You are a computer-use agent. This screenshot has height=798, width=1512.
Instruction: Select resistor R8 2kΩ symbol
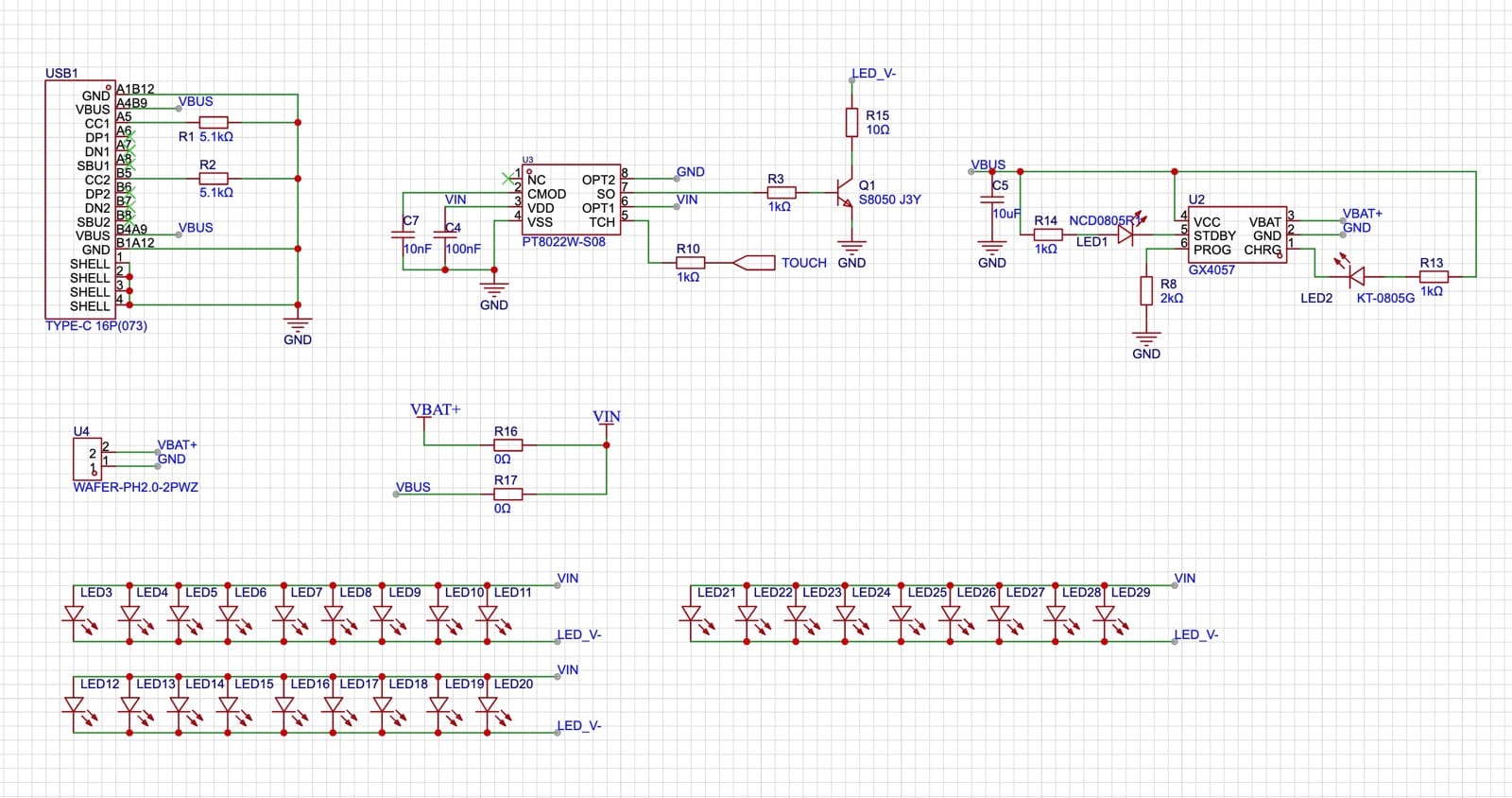1146,291
